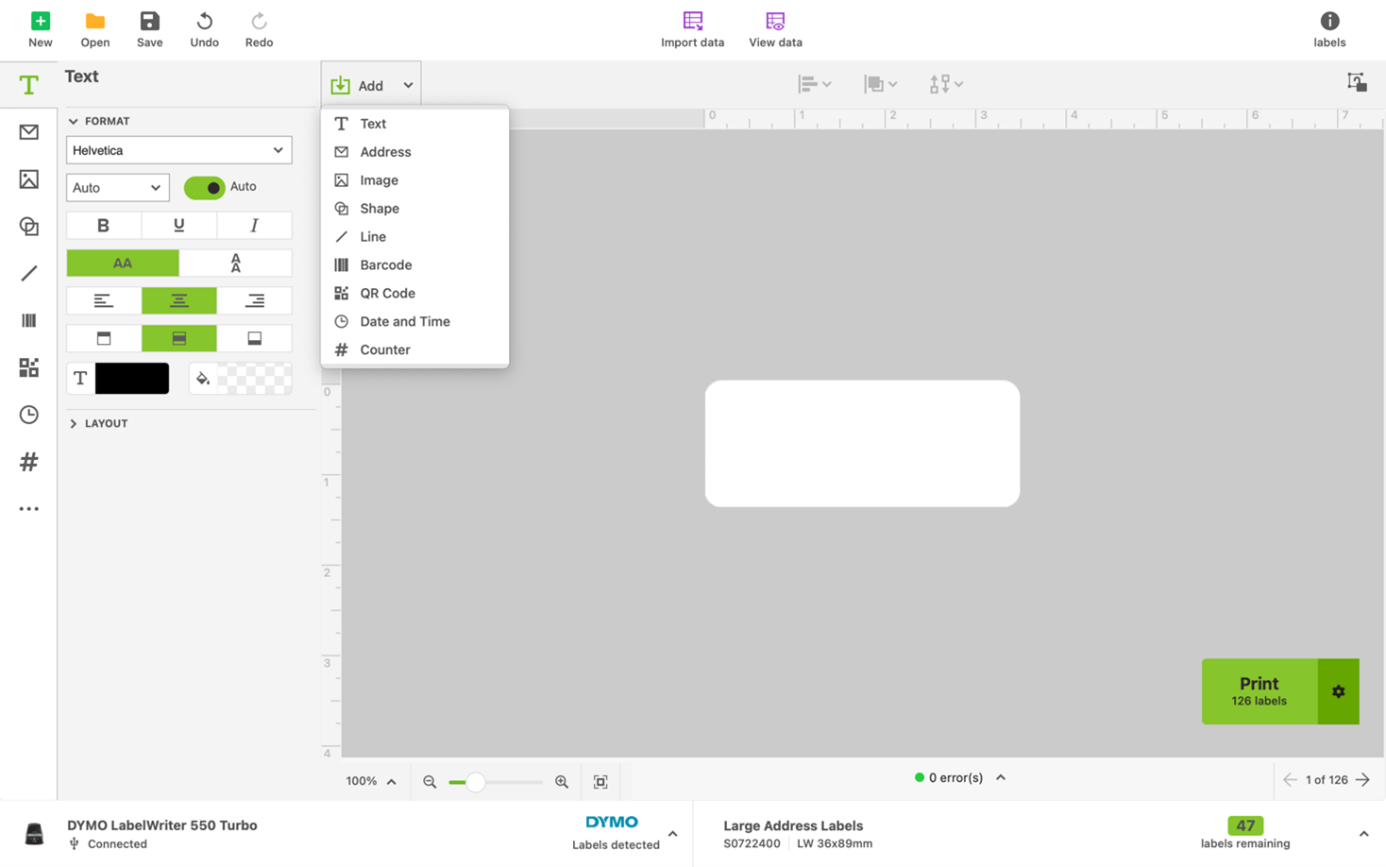Expand the Large Address Labels panel
Viewport: 1386px width, 867px height.
point(1363,834)
